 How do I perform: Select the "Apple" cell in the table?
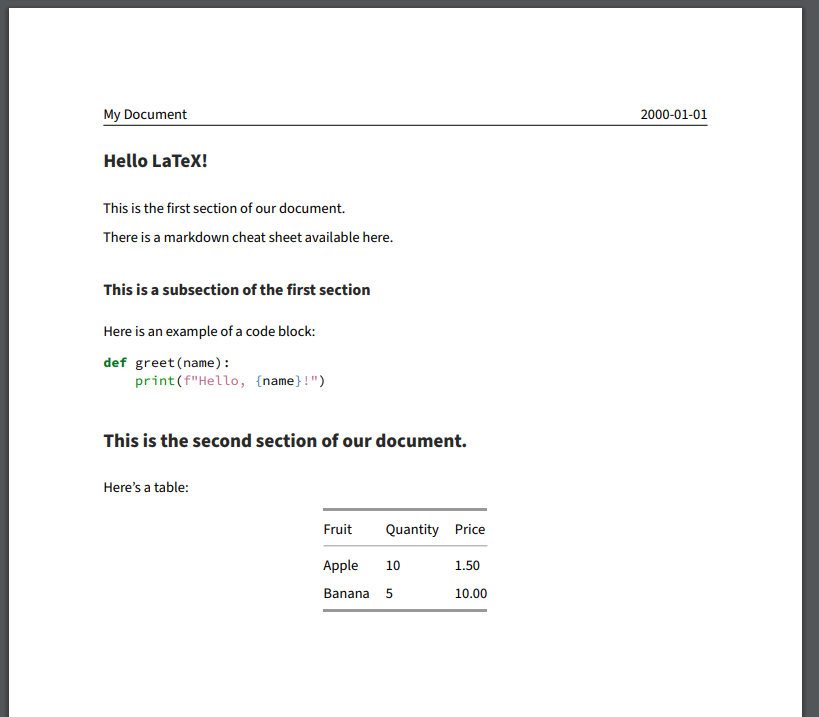[340, 565]
